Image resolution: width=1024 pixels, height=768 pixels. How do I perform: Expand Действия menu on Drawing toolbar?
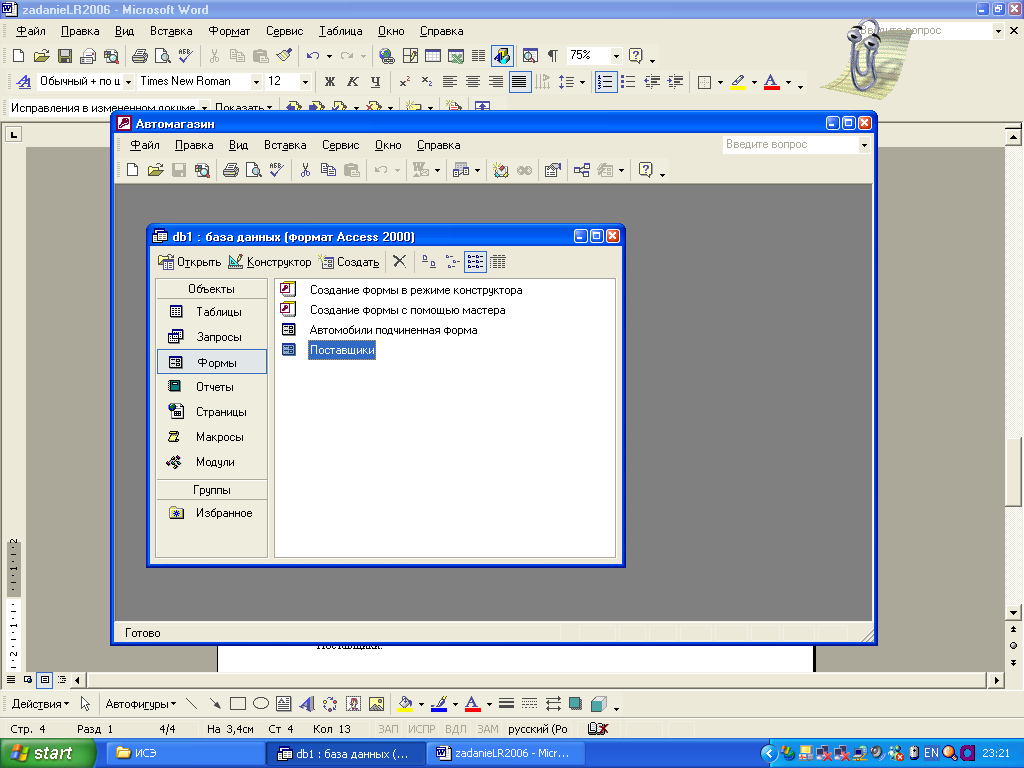[x=40, y=704]
